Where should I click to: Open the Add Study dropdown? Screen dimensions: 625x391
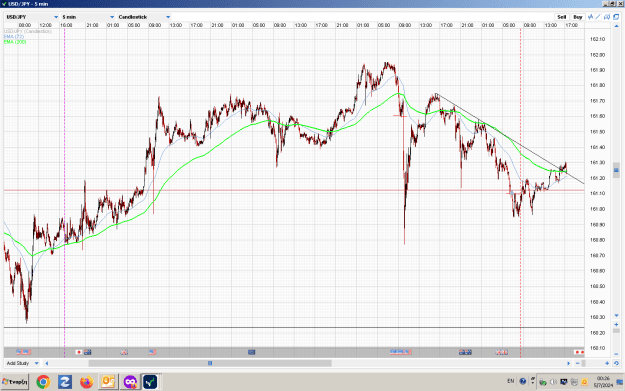23,363
